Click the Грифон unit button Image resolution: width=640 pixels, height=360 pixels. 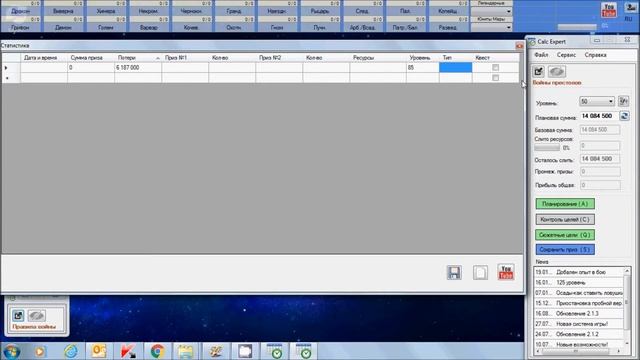click(20, 27)
